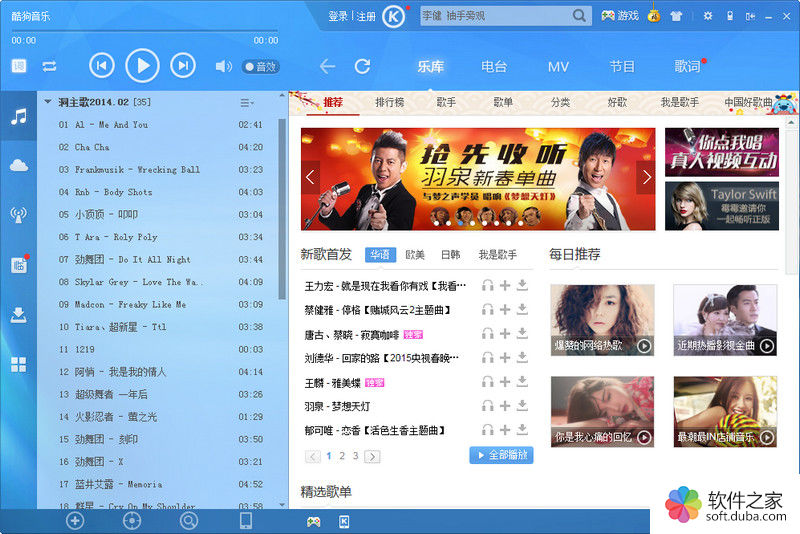Select the 排行榜 ranking tab
This screenshot has height=534, width=800.
389,102
